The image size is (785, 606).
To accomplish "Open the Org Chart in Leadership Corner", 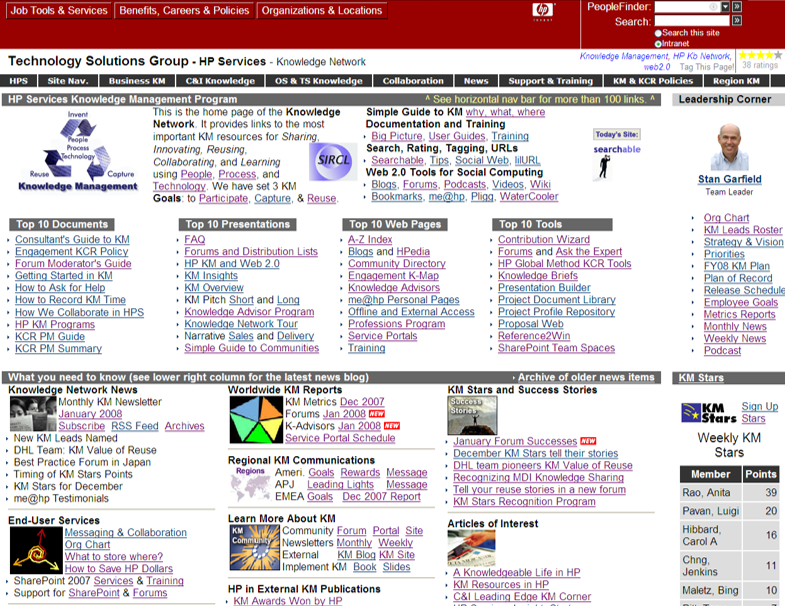I will [726, 217].
